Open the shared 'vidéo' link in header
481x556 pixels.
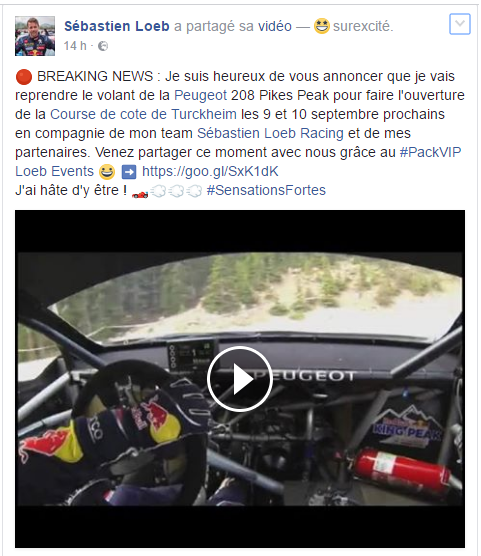275,26
